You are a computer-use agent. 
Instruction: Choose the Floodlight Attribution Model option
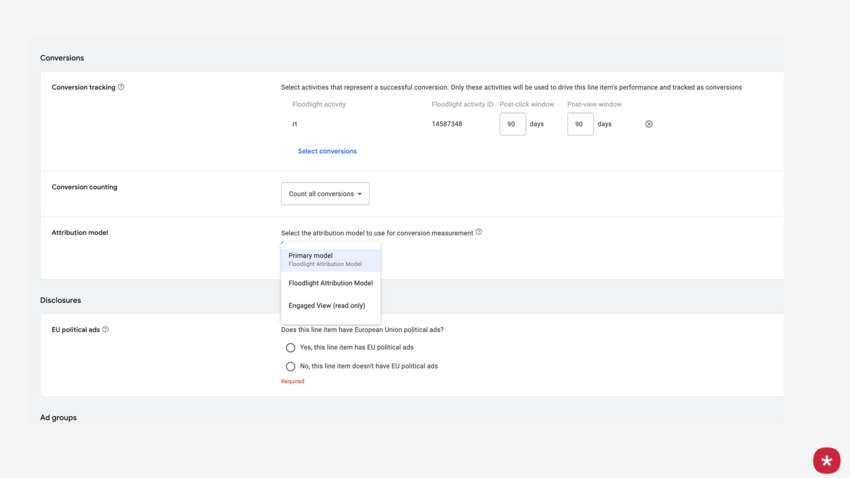coord(330,283)
